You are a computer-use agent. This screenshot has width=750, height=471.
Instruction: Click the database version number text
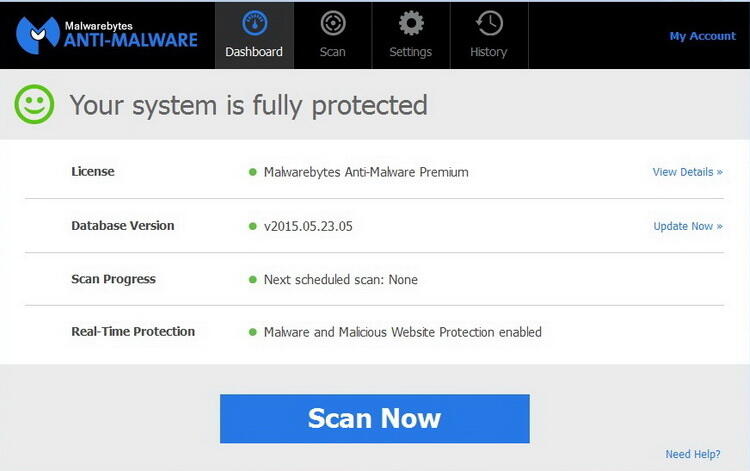[308, 226]
